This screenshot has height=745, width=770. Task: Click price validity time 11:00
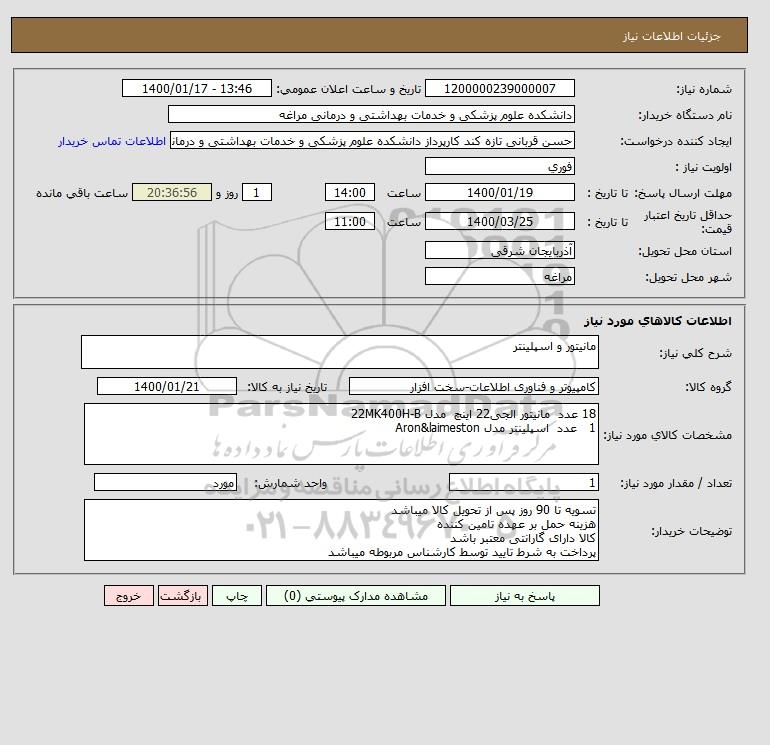click(x=350, y=221)
